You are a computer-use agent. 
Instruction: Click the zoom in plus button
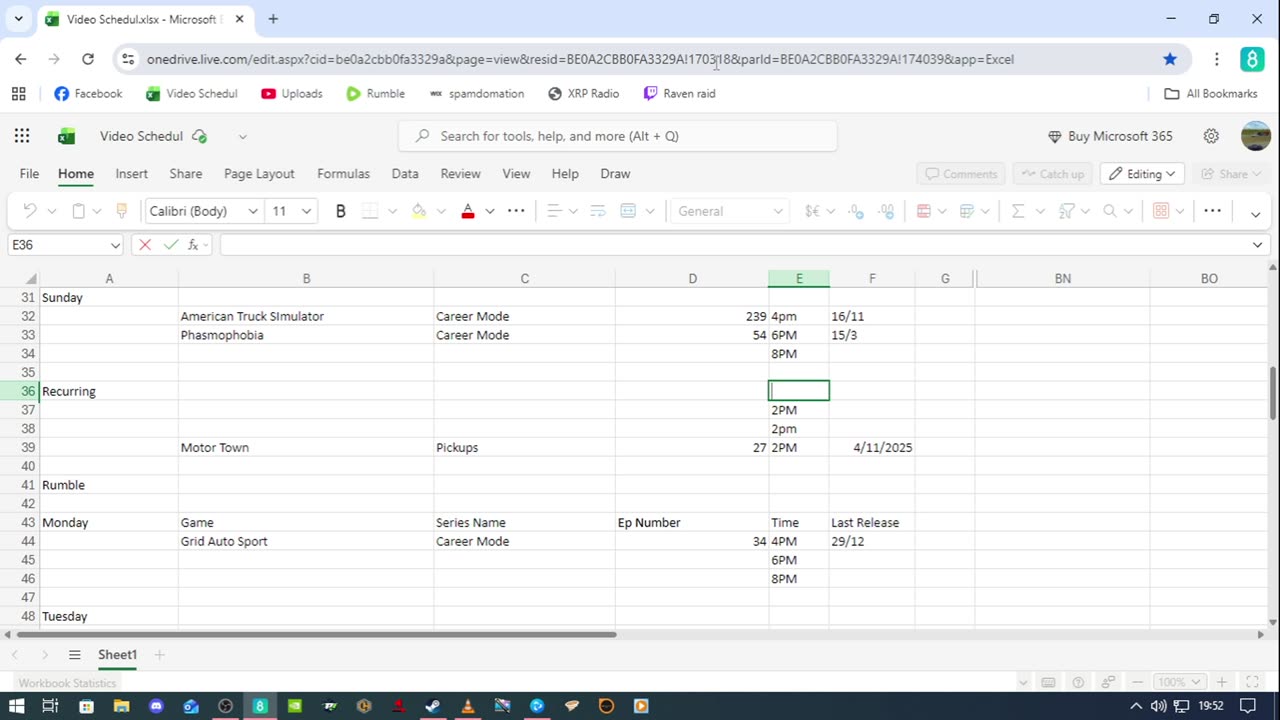pos(1222,682)
